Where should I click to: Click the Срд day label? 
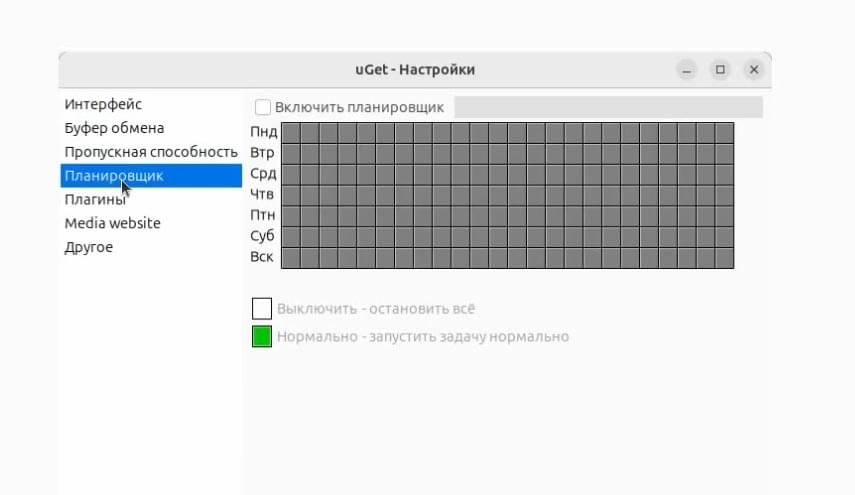click(263, 174)
